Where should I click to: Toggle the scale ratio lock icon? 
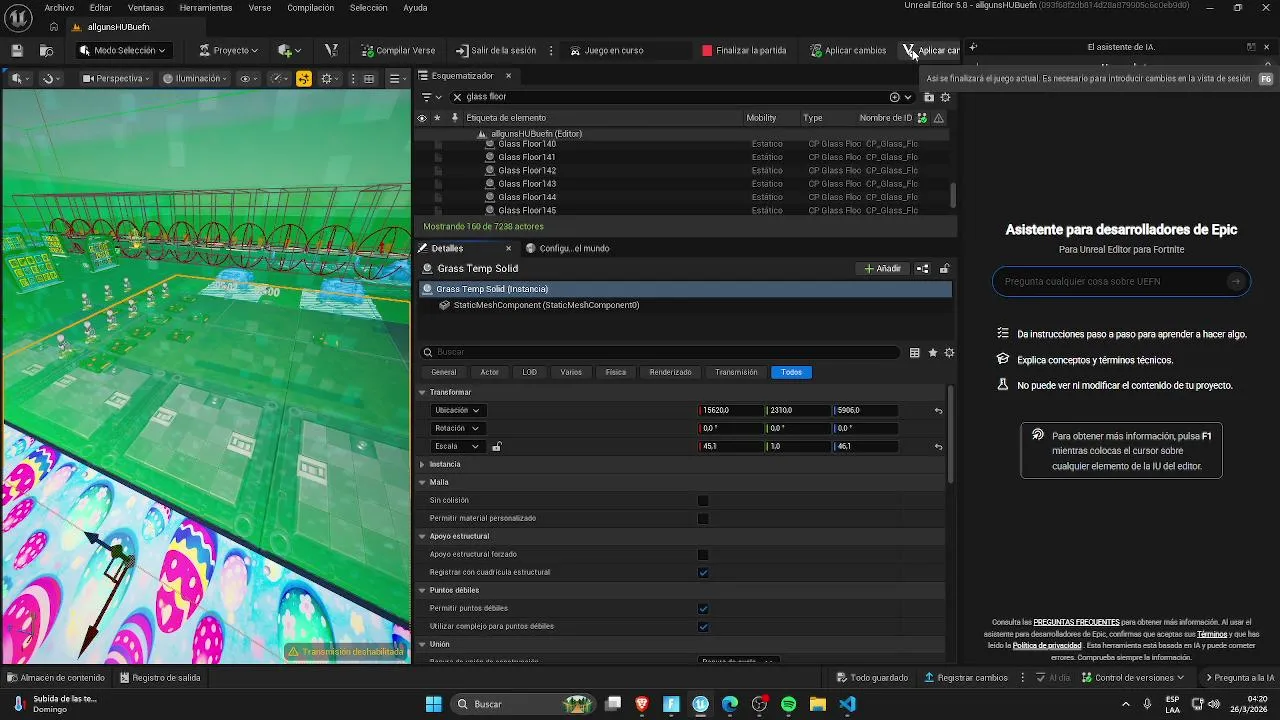tap(496, 446)
